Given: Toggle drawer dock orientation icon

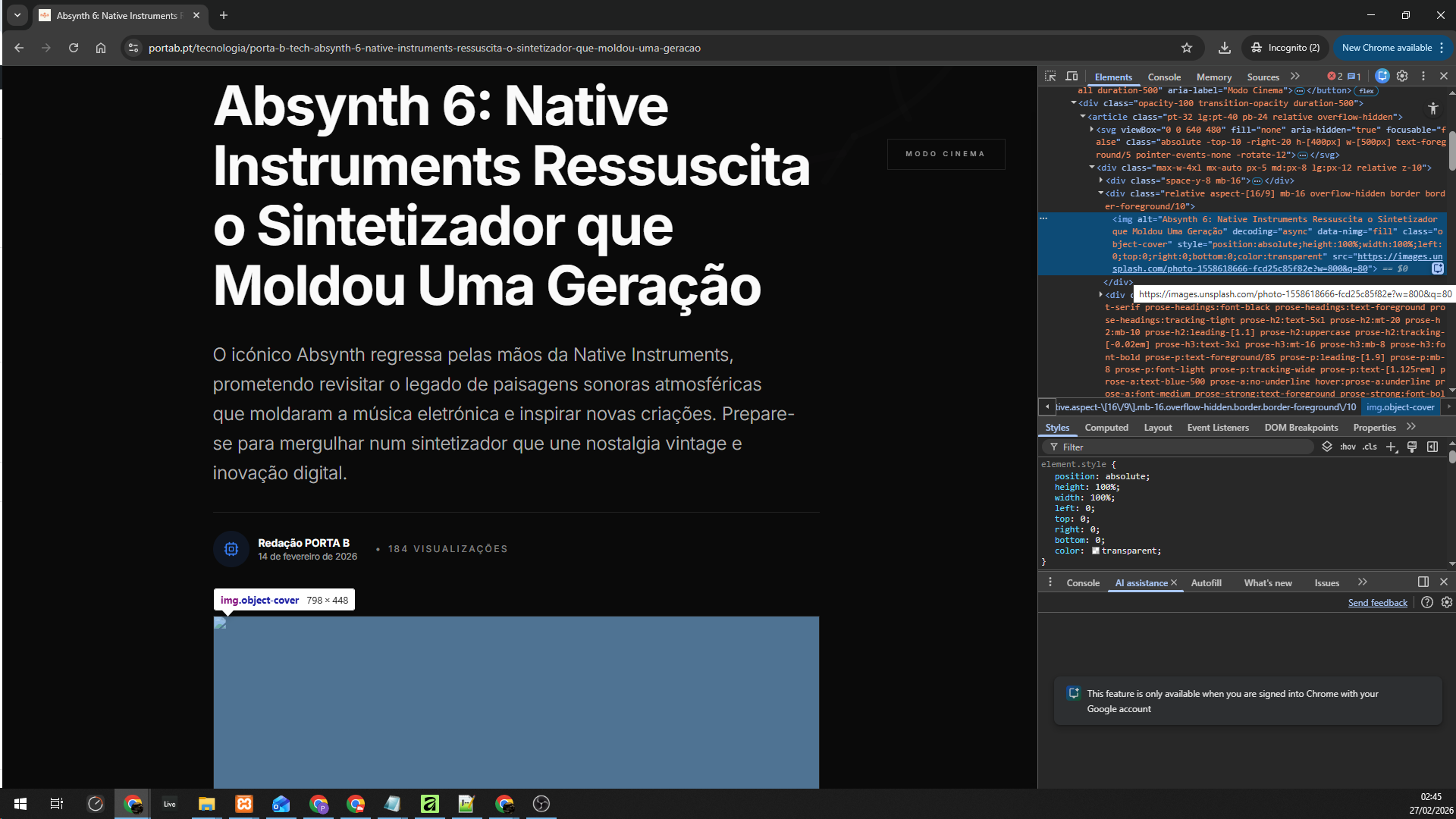Looking at the screenshot, I should [1423, 582].
